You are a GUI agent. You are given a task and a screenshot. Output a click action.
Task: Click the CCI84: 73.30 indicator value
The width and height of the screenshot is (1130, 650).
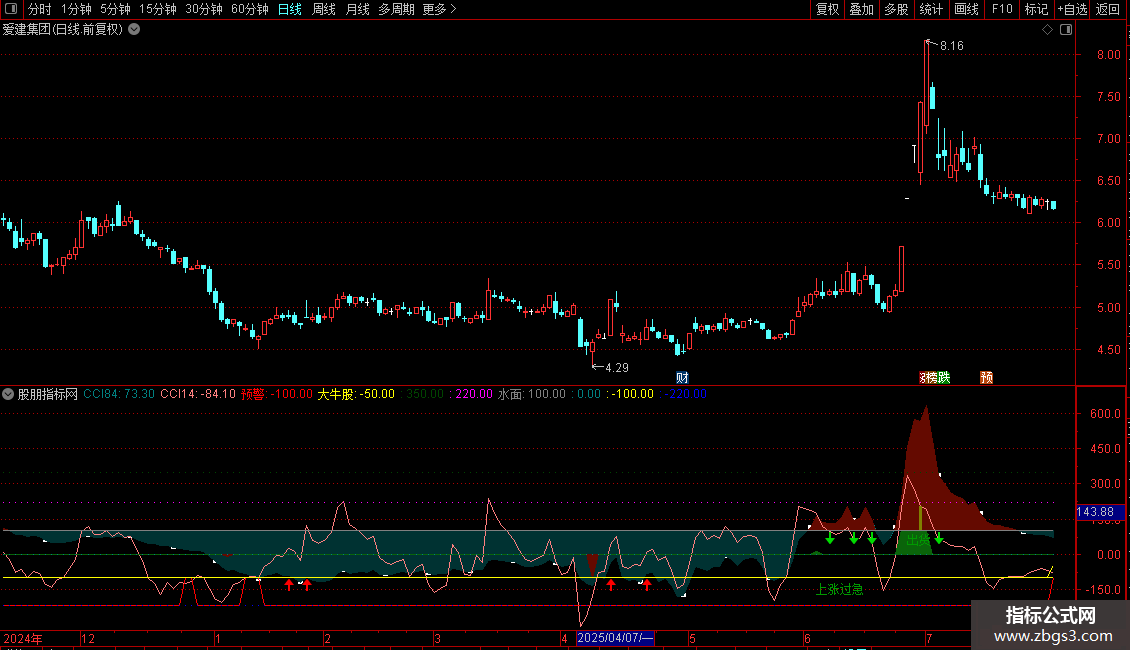click(x=119, y=394)
